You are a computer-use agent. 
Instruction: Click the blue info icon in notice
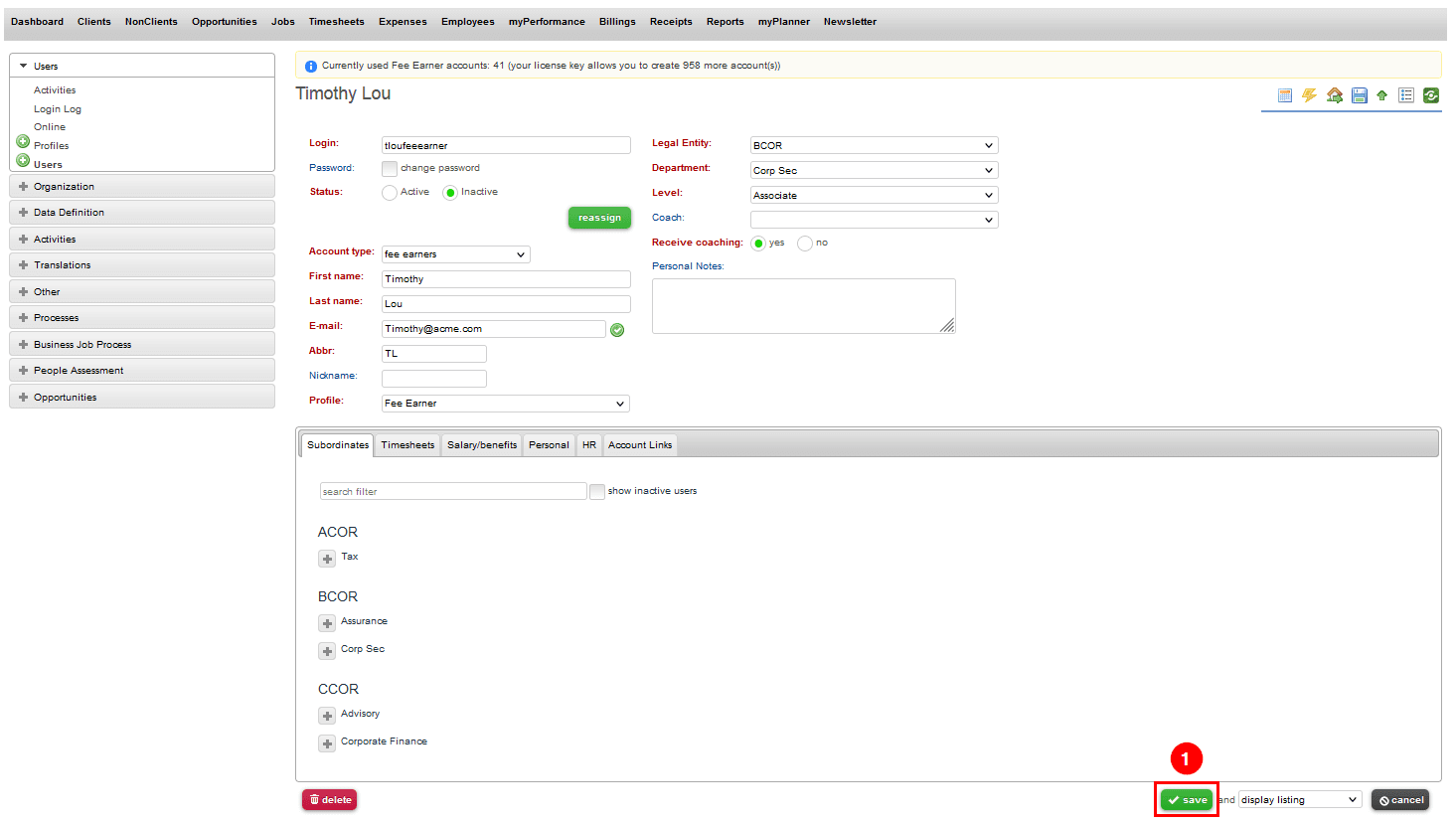click(310, 66)
